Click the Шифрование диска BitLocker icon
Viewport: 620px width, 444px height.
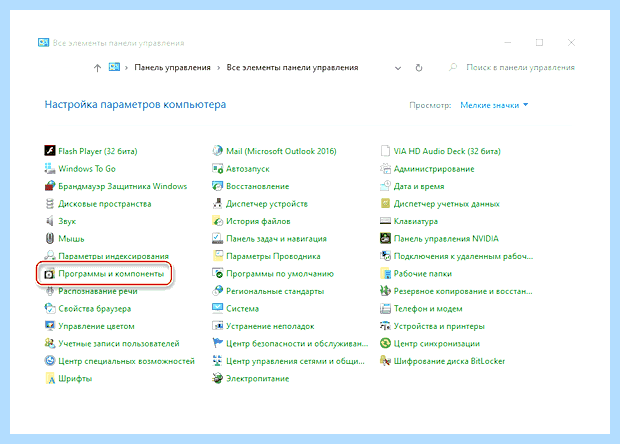[385, 361]
